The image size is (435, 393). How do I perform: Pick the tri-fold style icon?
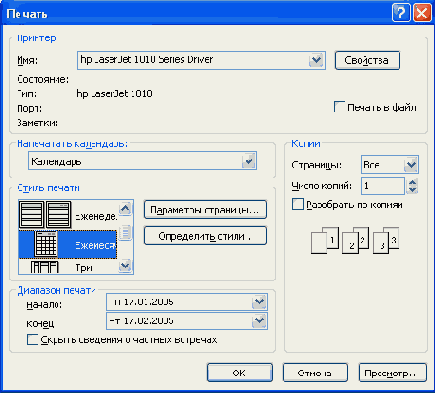pos(44,267)
